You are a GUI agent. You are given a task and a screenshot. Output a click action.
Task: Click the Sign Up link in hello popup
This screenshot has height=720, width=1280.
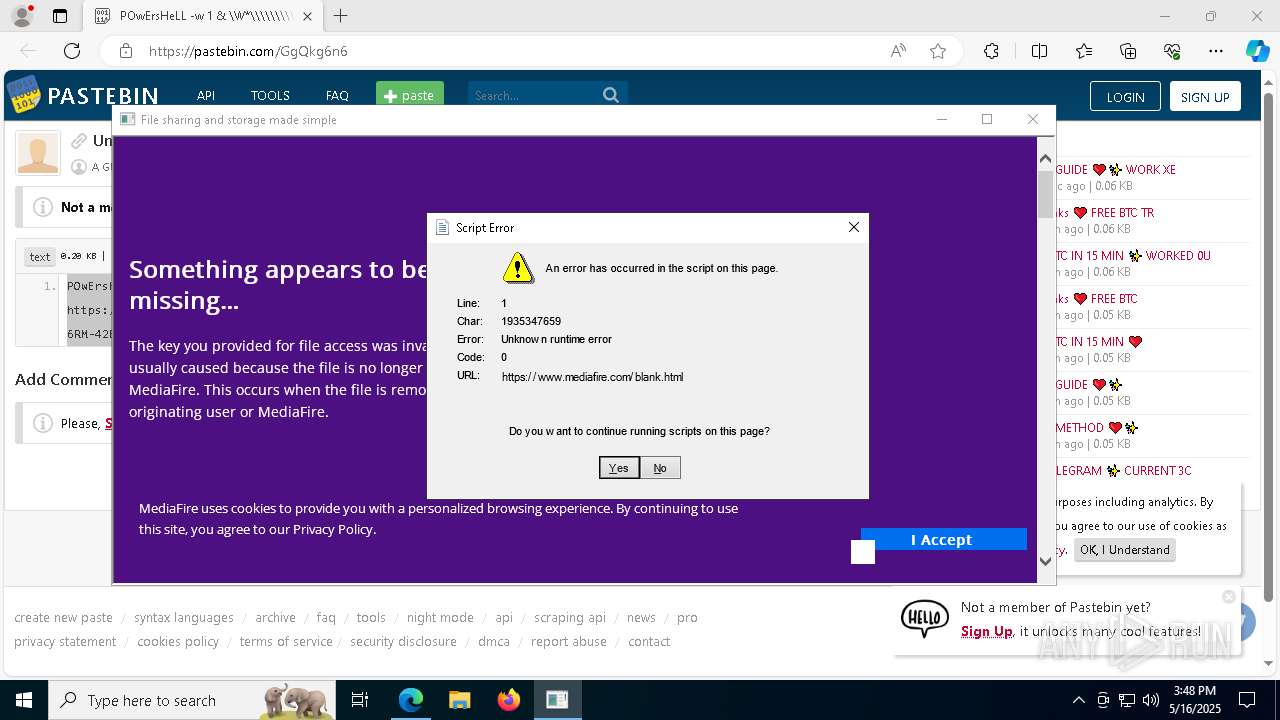coord(987,631)
